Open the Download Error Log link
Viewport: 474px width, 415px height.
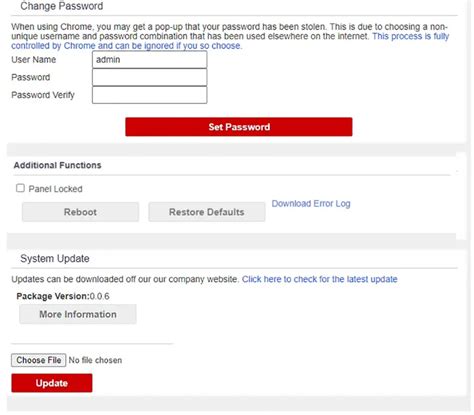tap(311, 204)
